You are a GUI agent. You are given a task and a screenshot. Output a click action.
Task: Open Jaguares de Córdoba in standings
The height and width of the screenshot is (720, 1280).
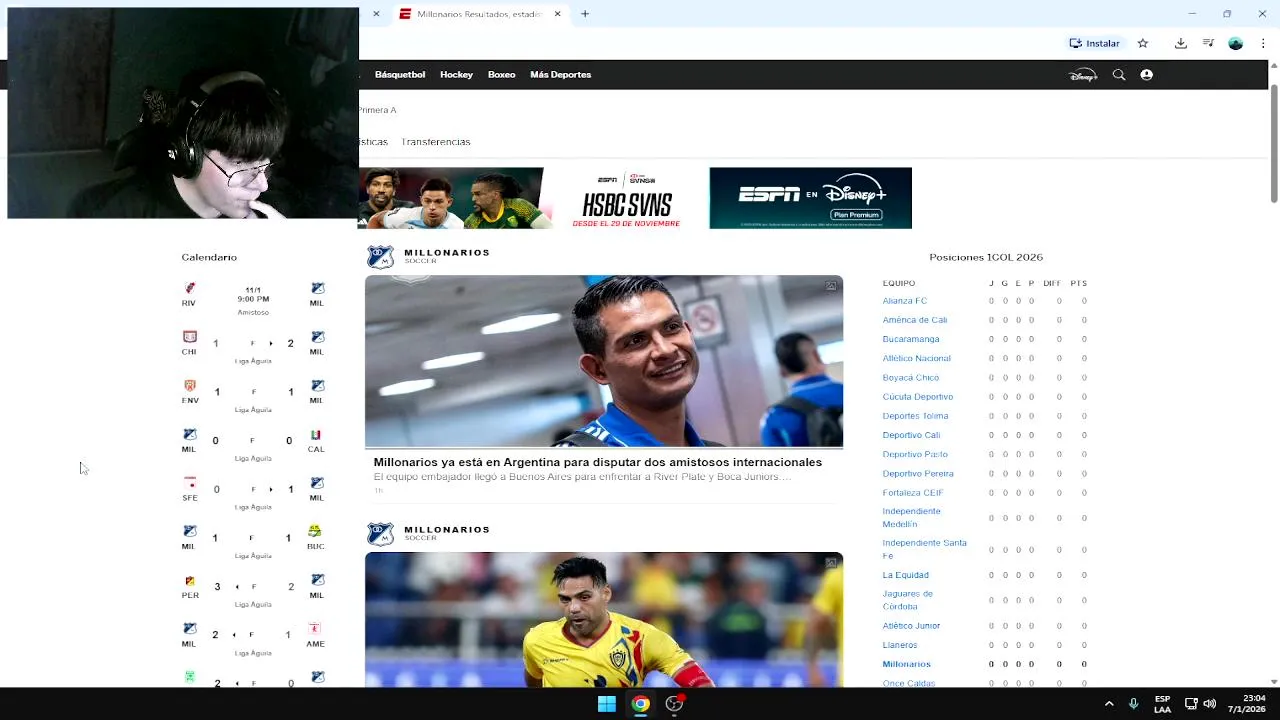pyautogui.click(x=908, y=600)
